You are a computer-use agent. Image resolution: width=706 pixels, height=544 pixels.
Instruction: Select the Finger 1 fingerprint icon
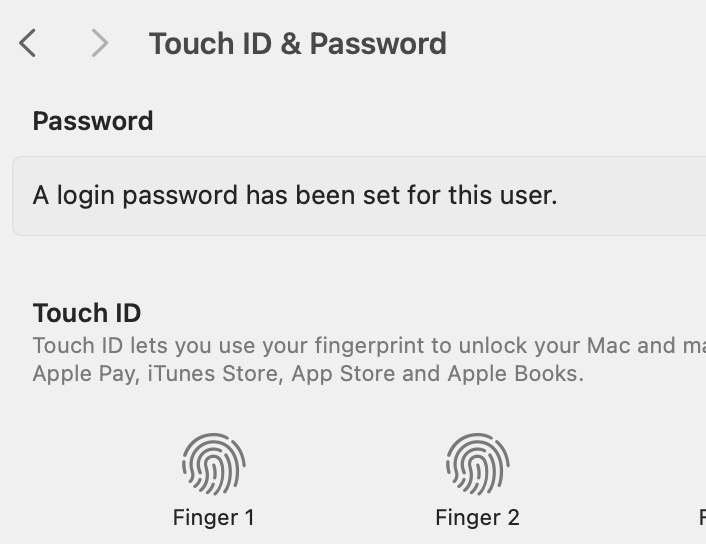[214, 465]
